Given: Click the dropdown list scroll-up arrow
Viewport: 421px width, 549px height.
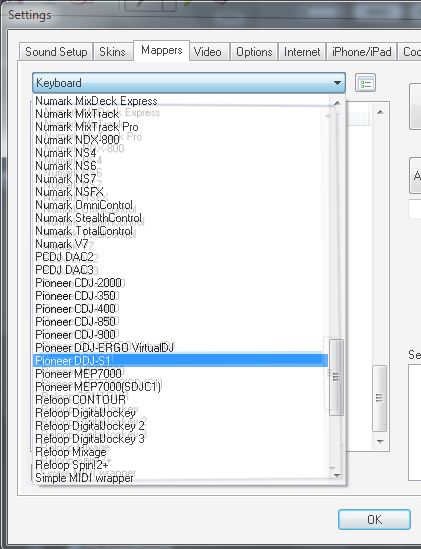Looking at the screenshot, I should [x=337, y=103].
